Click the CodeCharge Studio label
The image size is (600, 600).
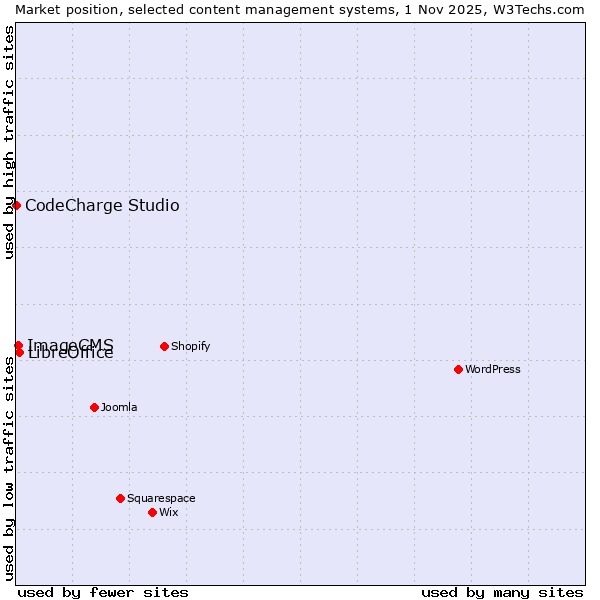click(x=102, y=206)
